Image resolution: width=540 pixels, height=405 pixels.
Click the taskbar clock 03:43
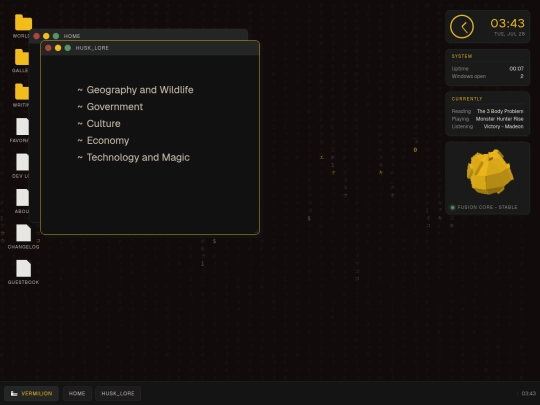coord(529,393)
